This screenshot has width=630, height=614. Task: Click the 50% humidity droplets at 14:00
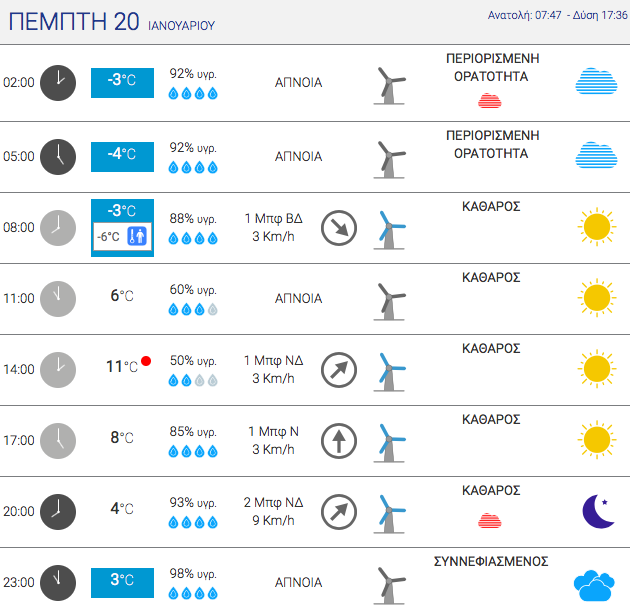coord(193,380)
